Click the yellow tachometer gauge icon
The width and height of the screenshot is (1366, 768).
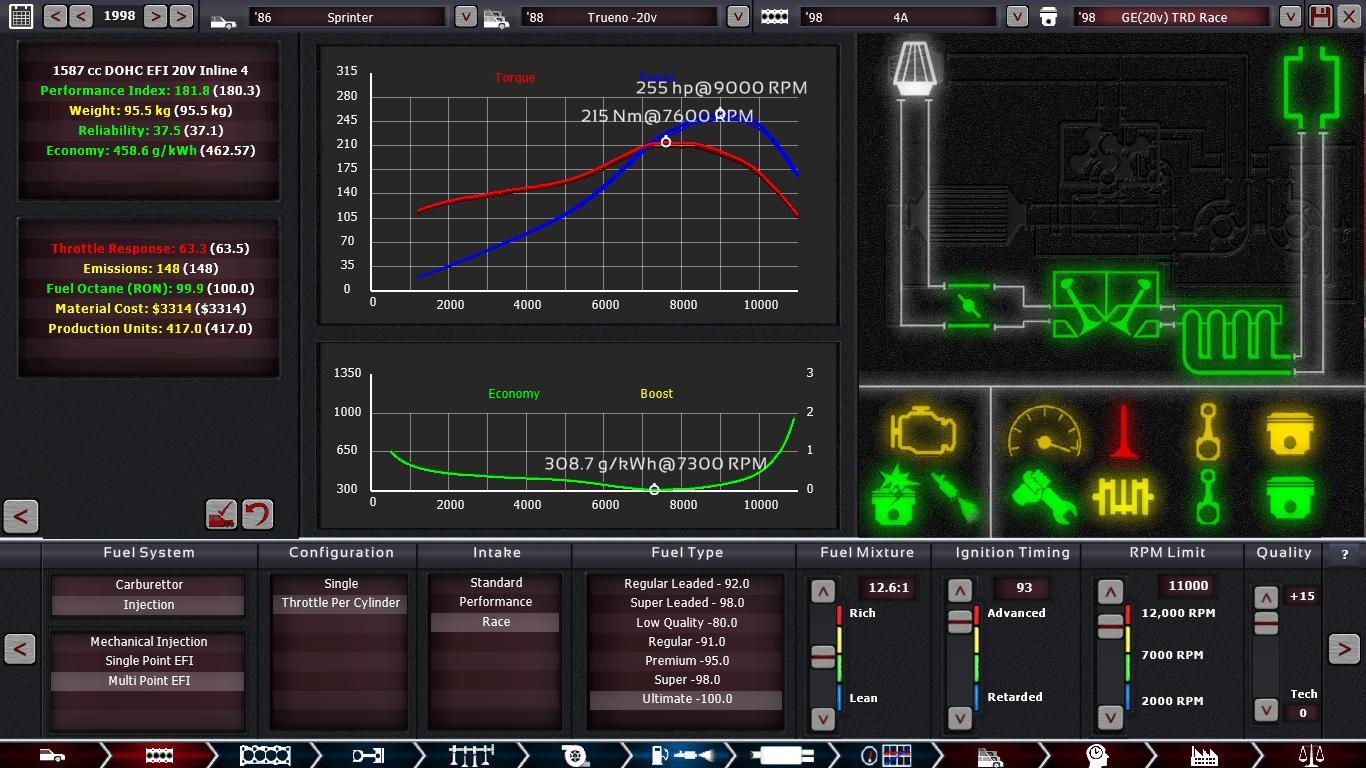[1044, 432]
